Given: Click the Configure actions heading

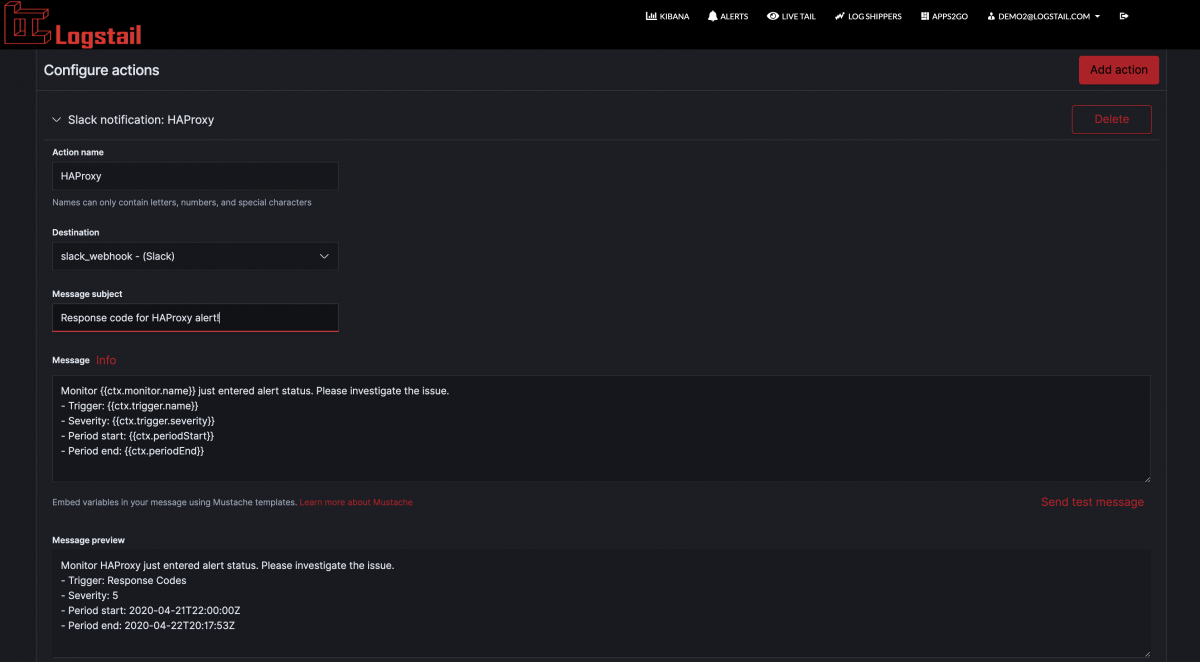Looking at the screenshot, I should pos(101,70).
